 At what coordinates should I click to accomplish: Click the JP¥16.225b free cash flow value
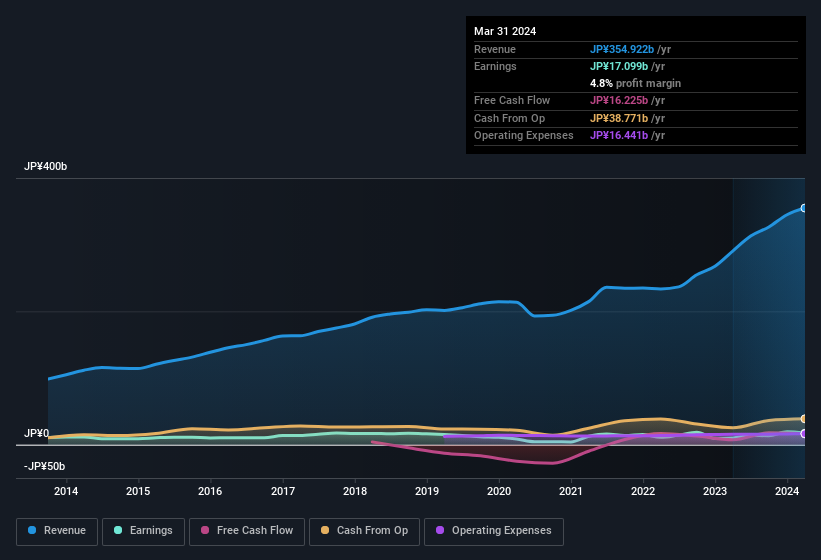pos(619,100)
